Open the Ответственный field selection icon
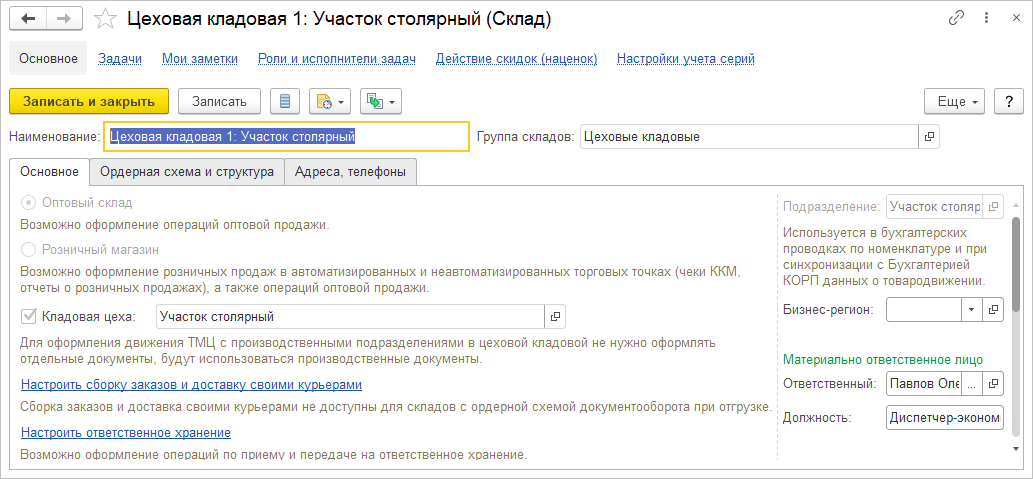The height and width of the screenshot is (479, 1033). [x=993, y=383]
